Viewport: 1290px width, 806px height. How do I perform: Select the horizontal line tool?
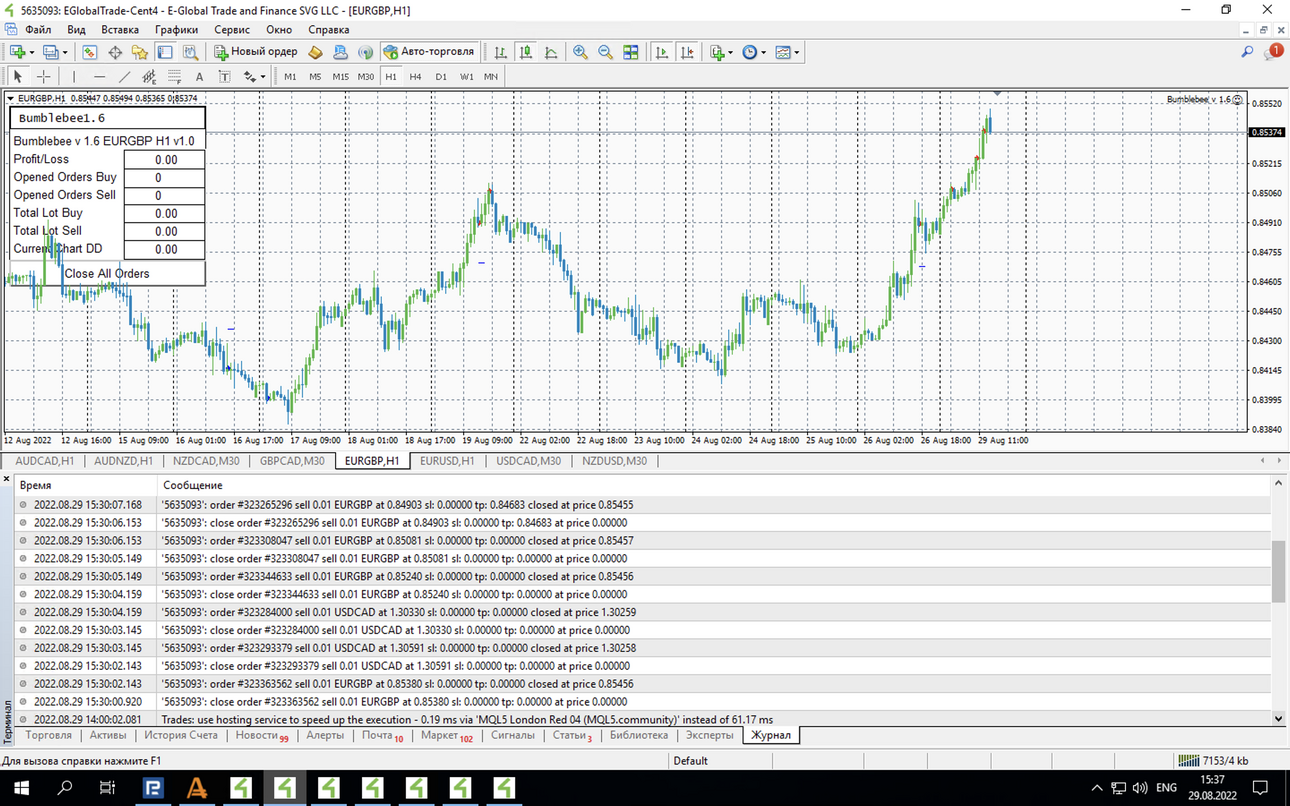point(99,76)
